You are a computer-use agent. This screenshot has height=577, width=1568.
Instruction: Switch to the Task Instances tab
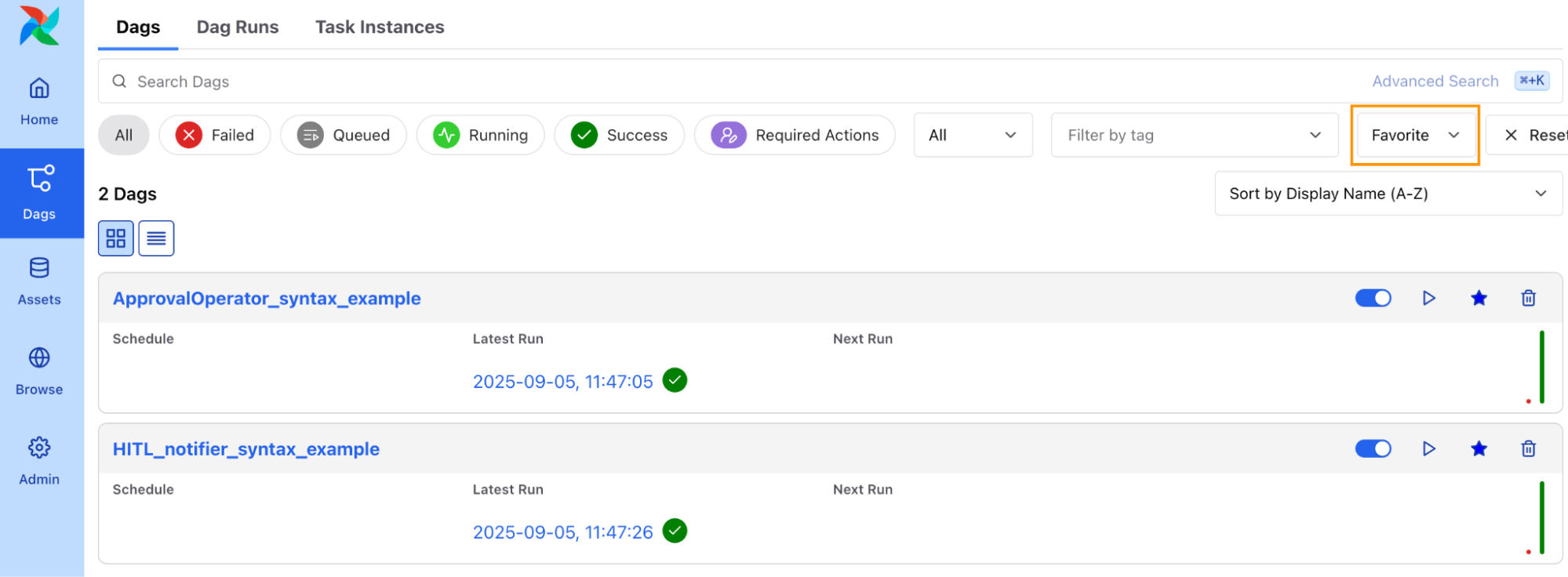[380, 27]
